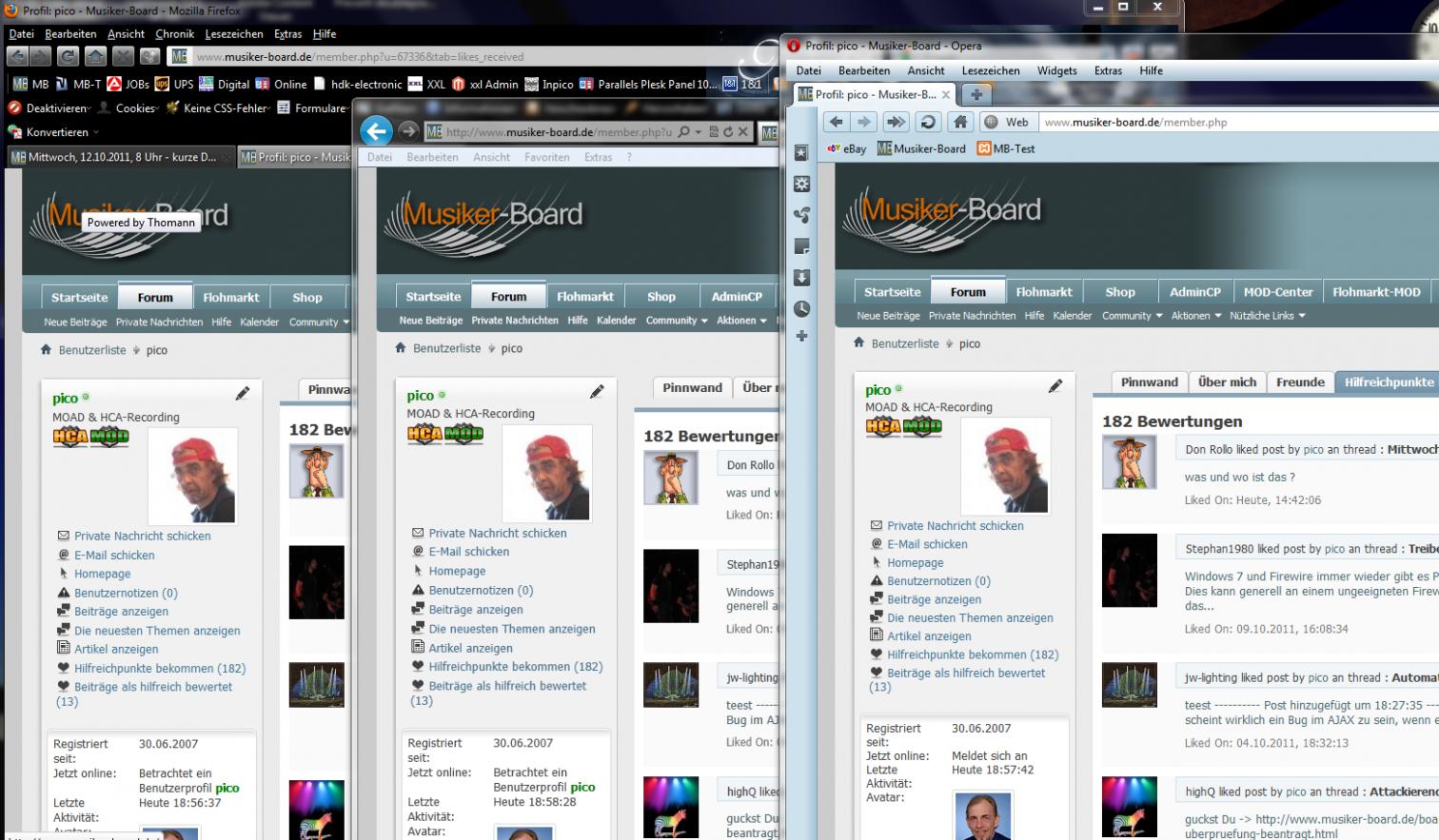This screenshot has height=840, width=1439.
Task: Open the Unite panel in Opera sidebar
Action: (x=801, y=215)
